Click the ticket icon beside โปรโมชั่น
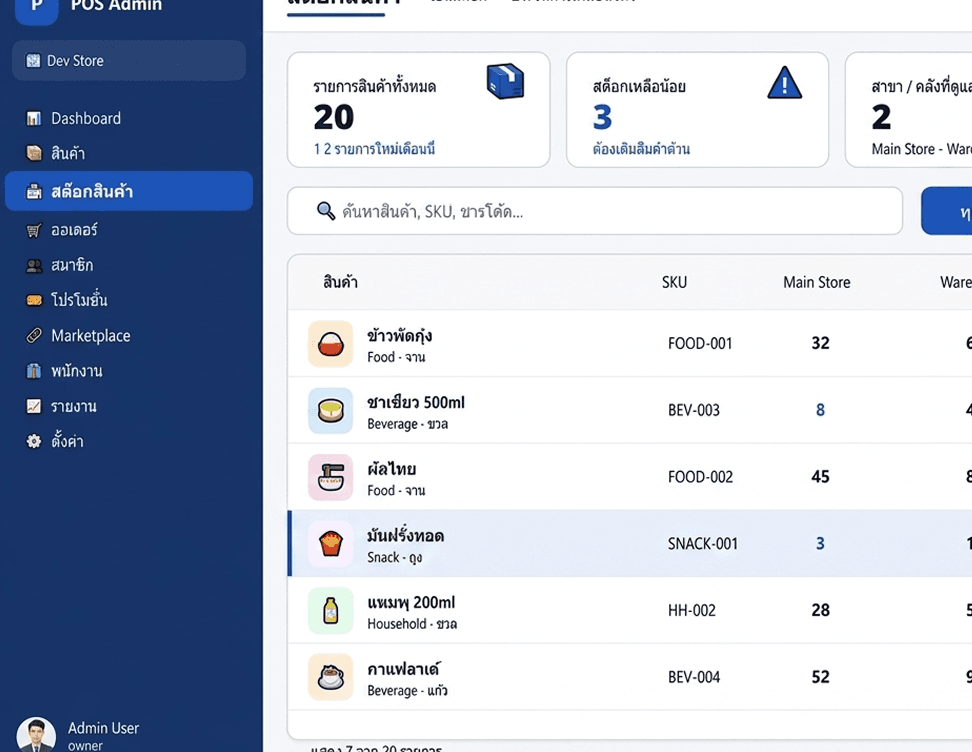The image size is (972, 752). coord(33,301)
